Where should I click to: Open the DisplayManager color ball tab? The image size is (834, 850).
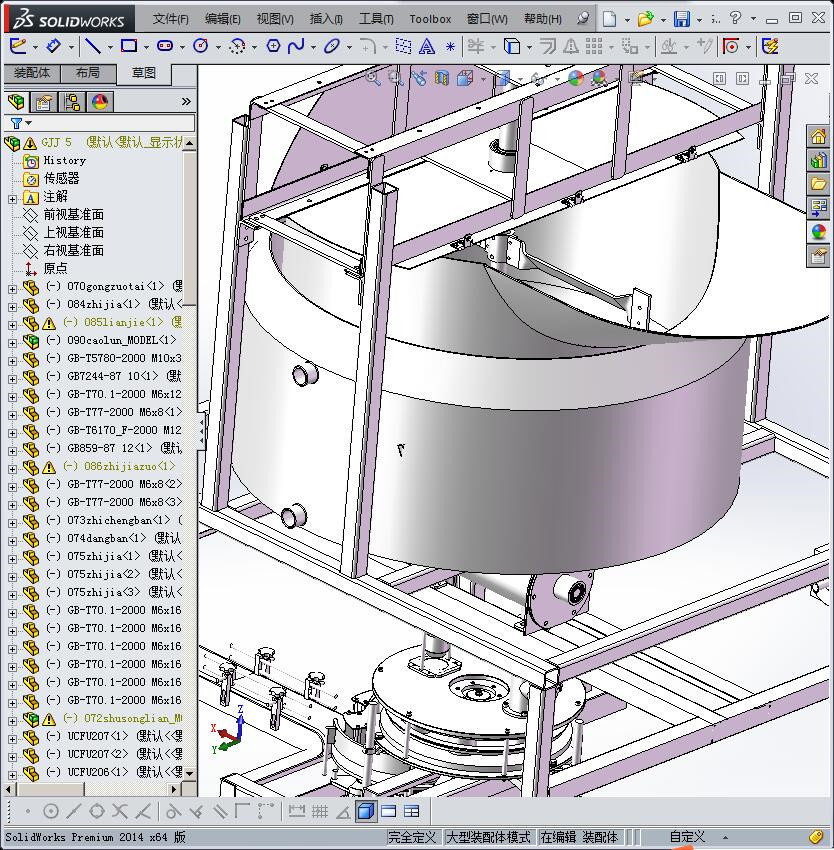[100, 102]
